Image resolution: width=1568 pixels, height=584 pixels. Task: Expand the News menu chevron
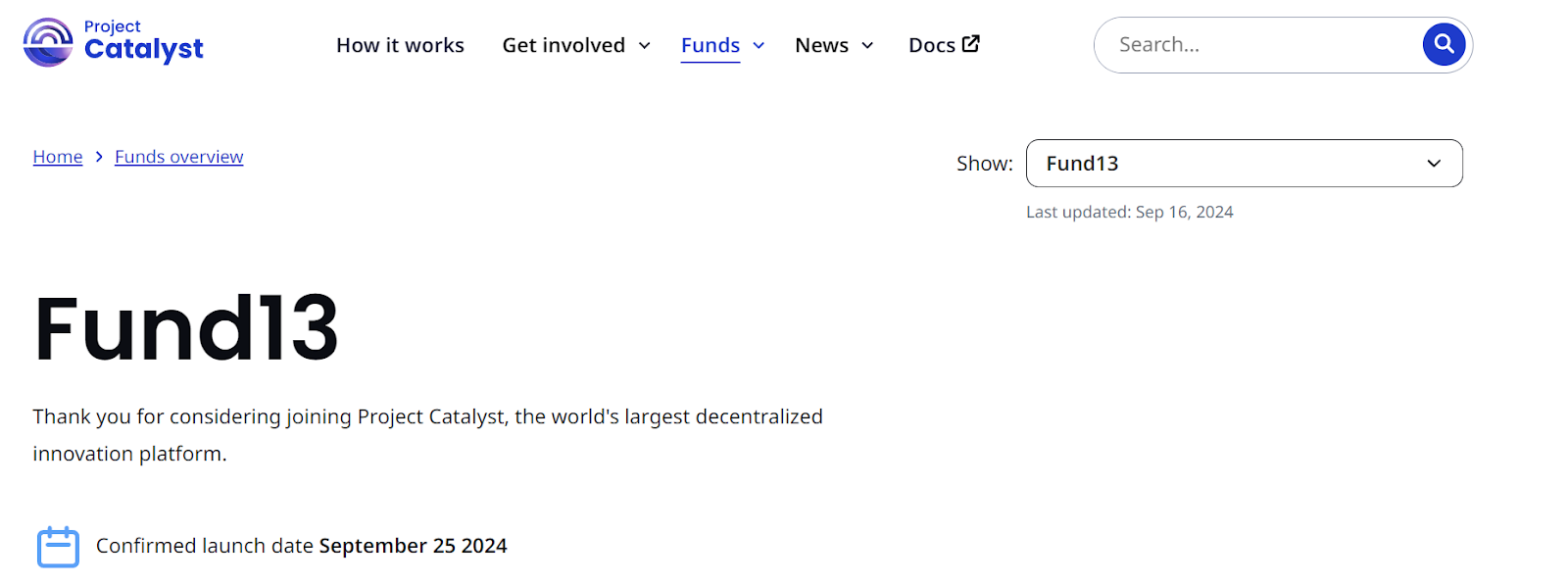click(867, 46)
